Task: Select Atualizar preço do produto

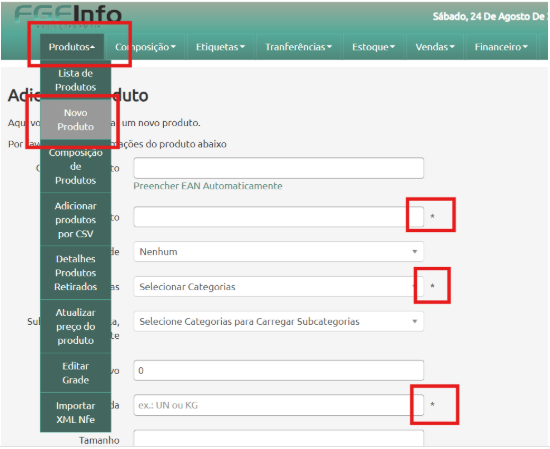Action: click(x=76, y=326)
